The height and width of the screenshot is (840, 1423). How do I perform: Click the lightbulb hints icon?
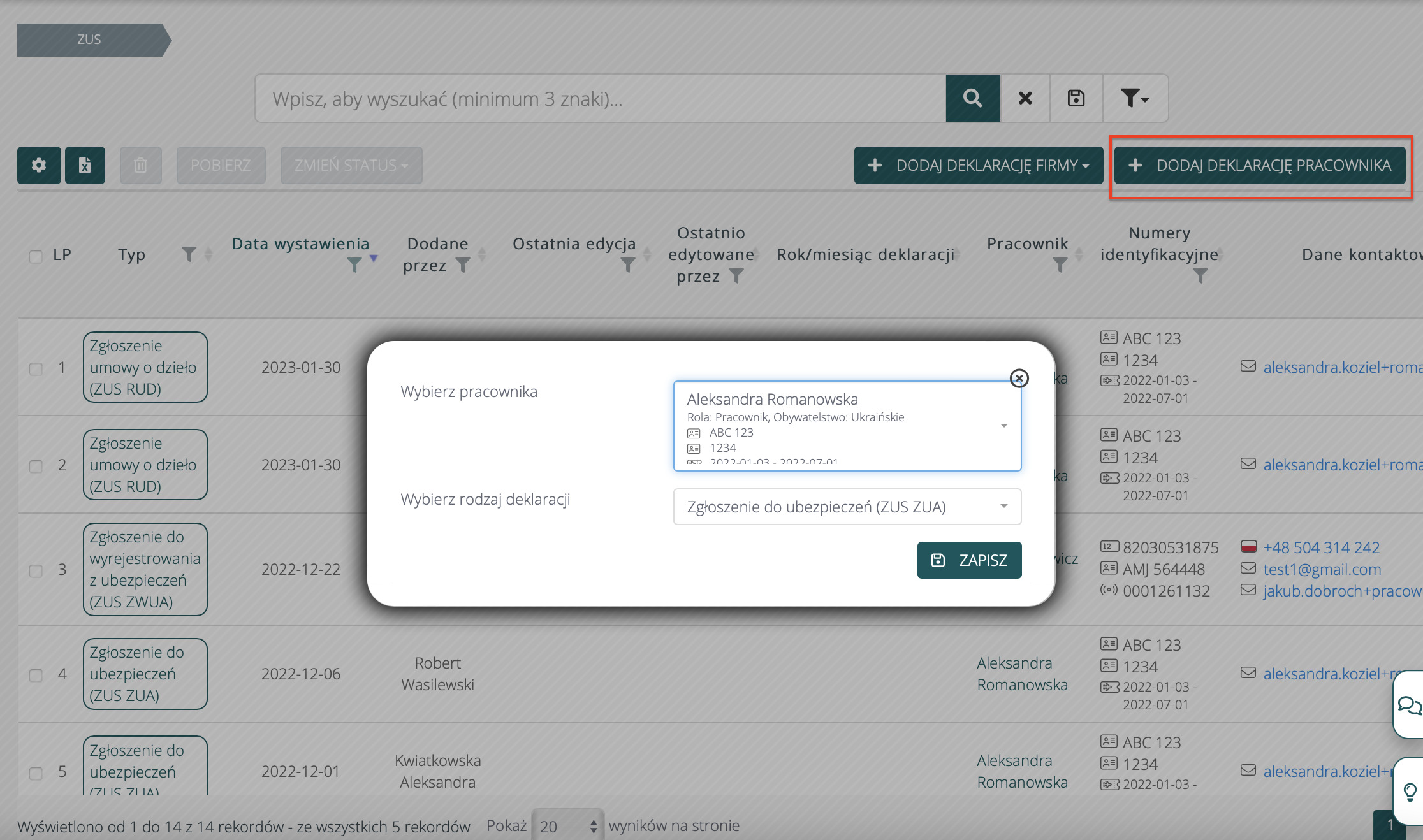1410,792
